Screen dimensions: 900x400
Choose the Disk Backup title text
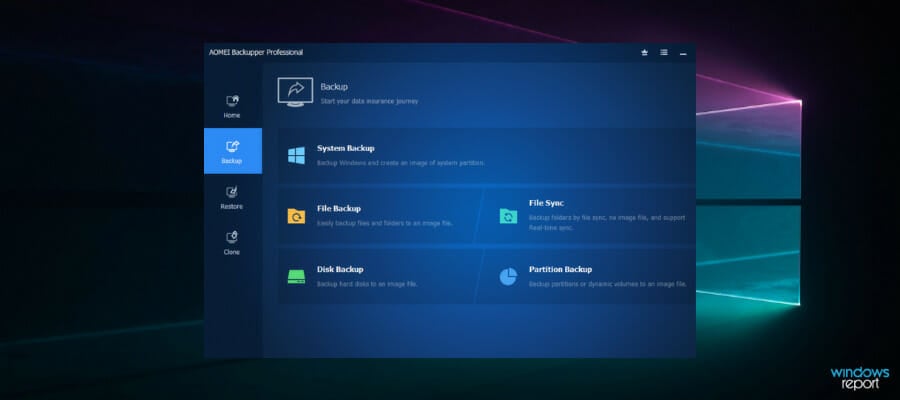point(340,269)
